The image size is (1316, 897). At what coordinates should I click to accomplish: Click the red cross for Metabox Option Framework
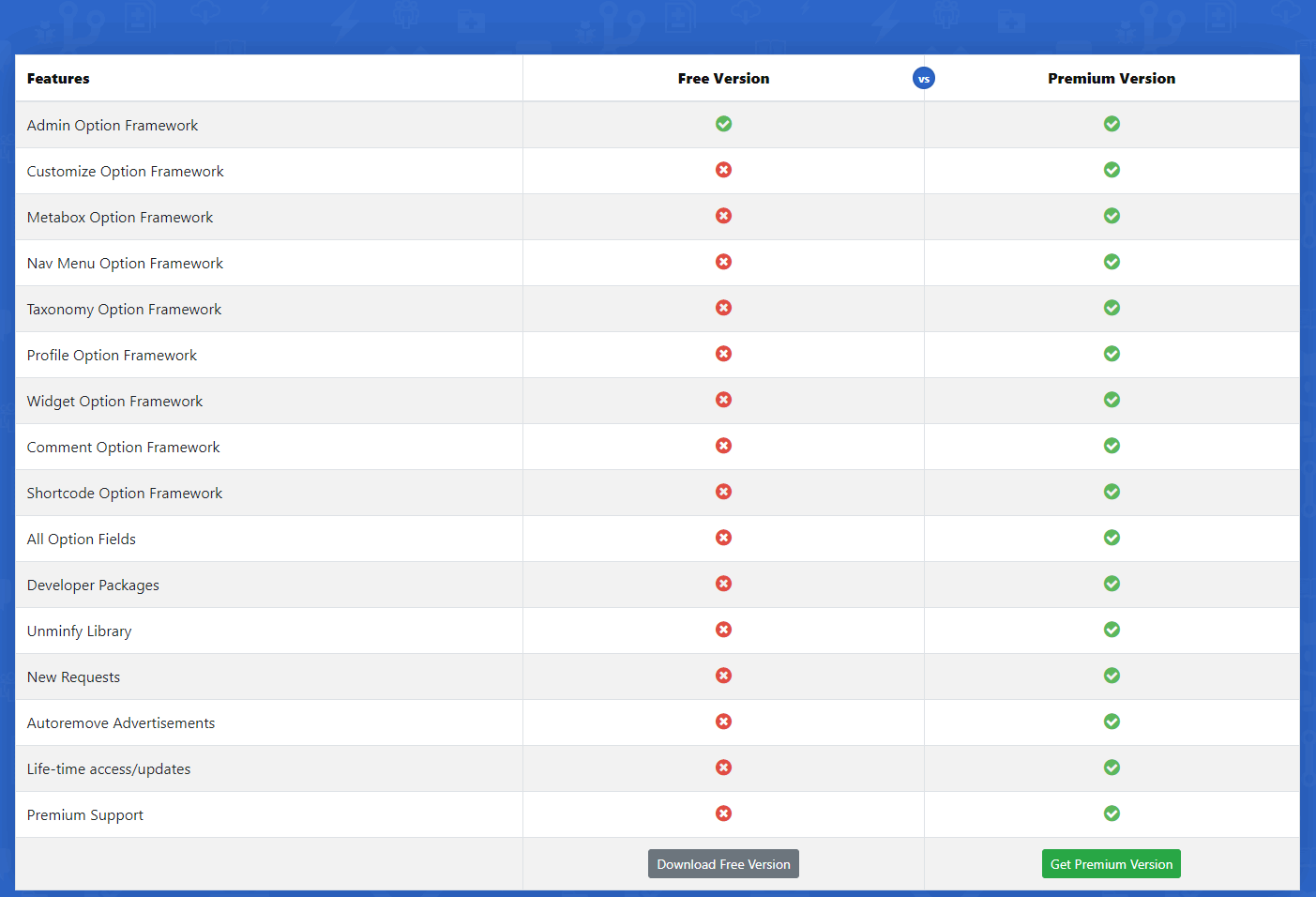pyautogui.click(x=724, y=216)
